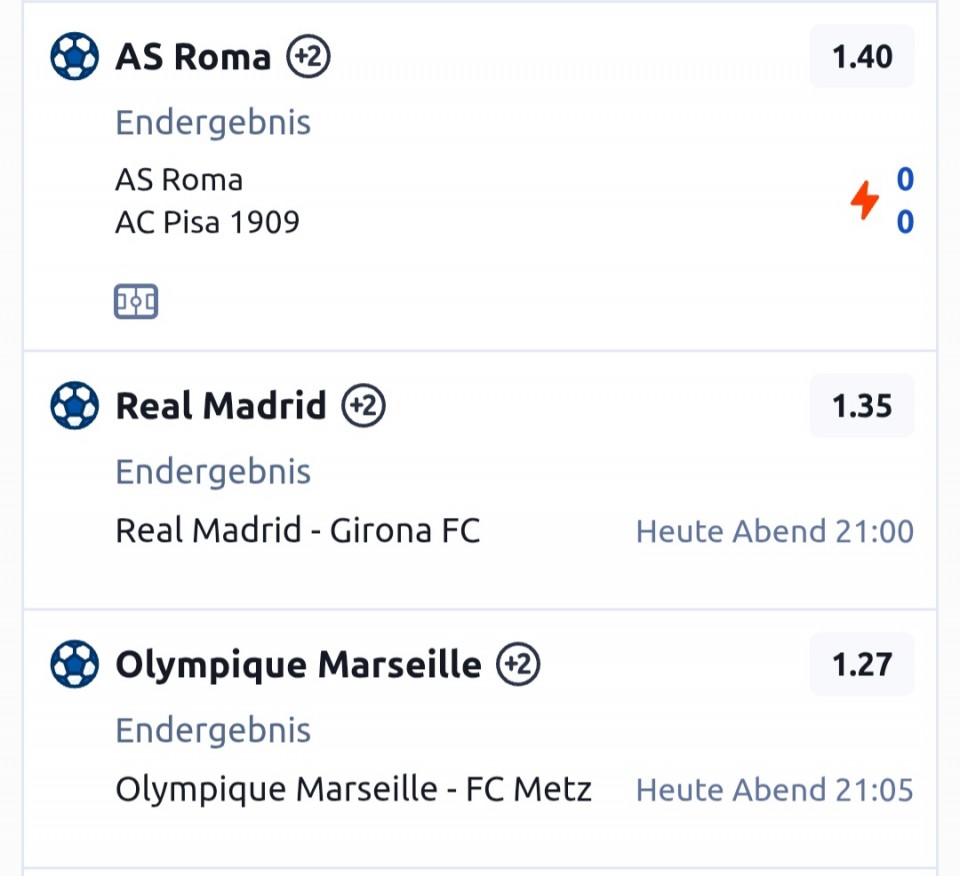
Task: Open the Olympique Marseille bet heading
Action: point(298,664)
